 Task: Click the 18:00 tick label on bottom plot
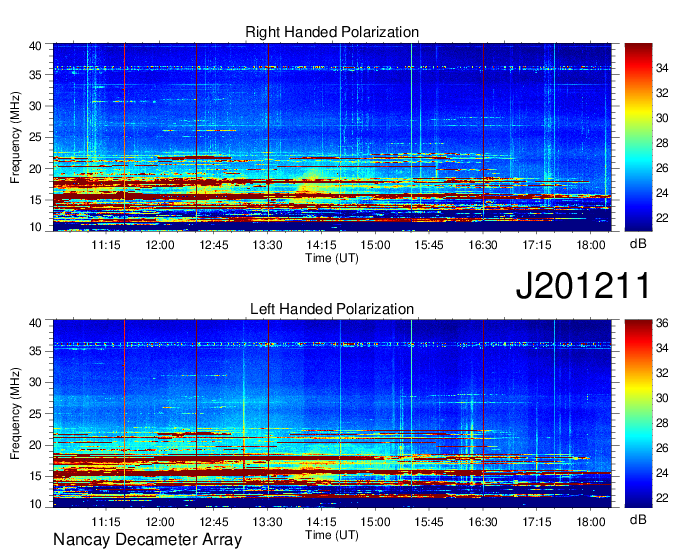pyautogui.click(x=591, y=522)
